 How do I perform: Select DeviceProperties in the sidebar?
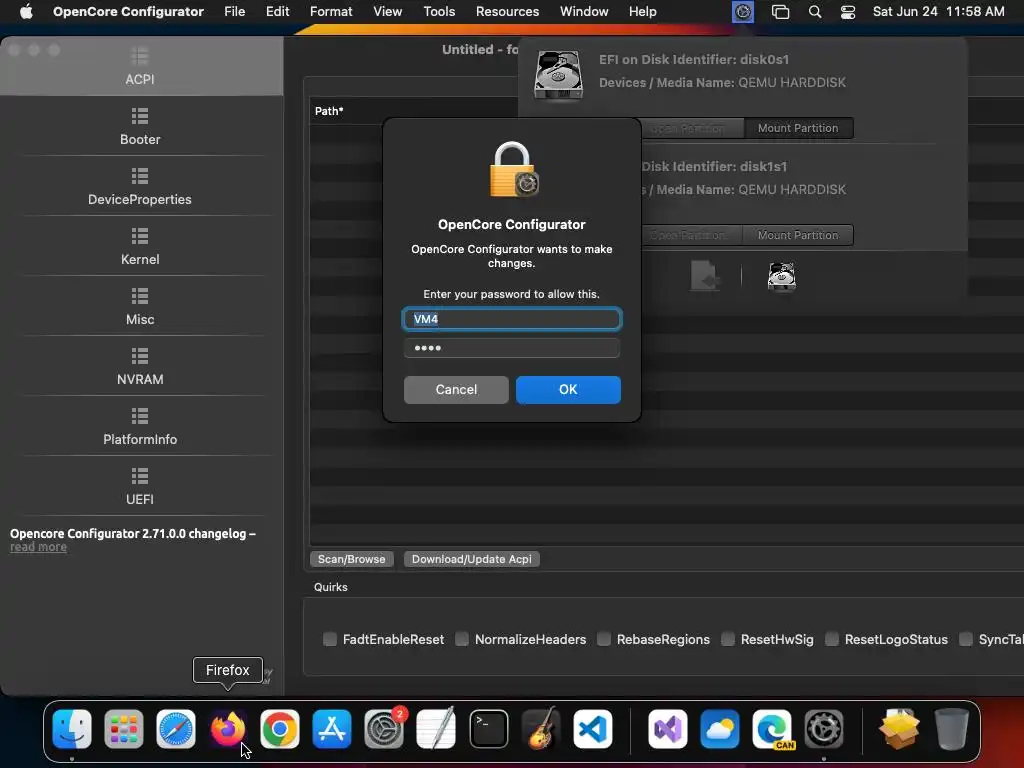140,187
